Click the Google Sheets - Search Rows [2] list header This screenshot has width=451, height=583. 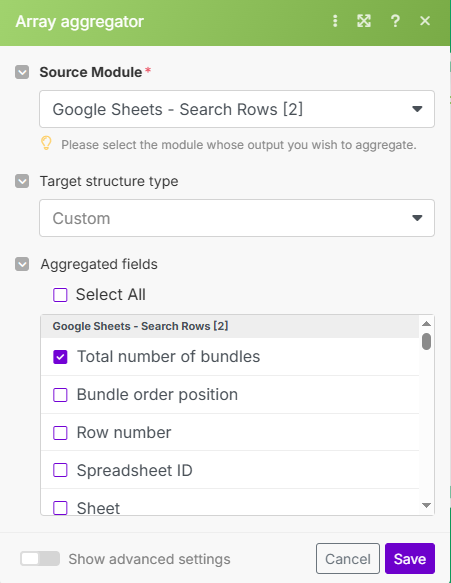coord(230,326)
